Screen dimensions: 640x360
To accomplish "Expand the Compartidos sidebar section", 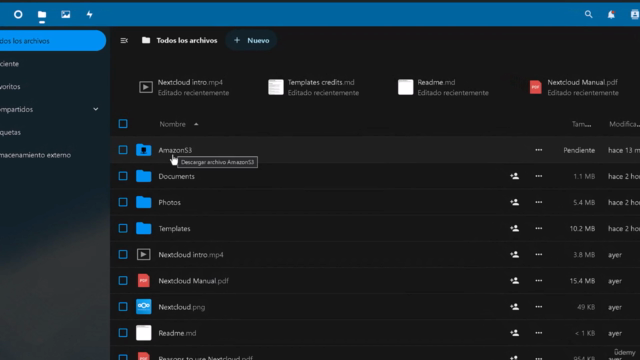I will click(96, 109).
